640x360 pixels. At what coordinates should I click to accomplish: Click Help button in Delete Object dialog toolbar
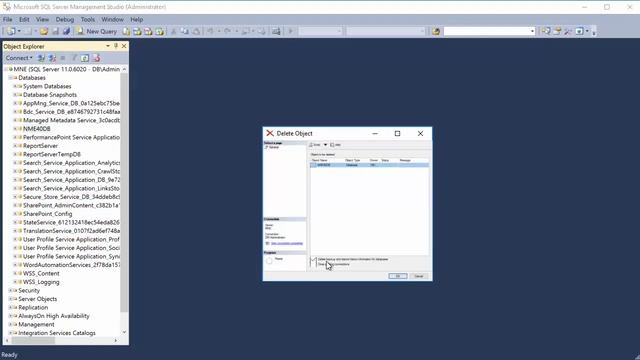click(x=336, y=145)
